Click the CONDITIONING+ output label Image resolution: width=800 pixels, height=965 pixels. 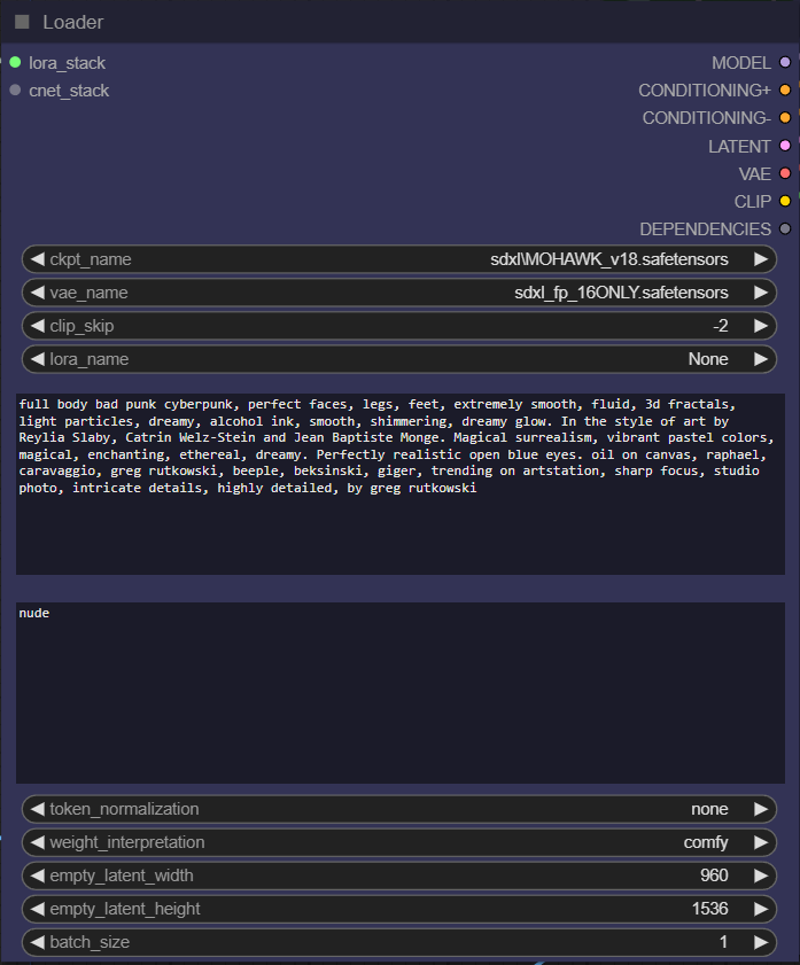705,90
